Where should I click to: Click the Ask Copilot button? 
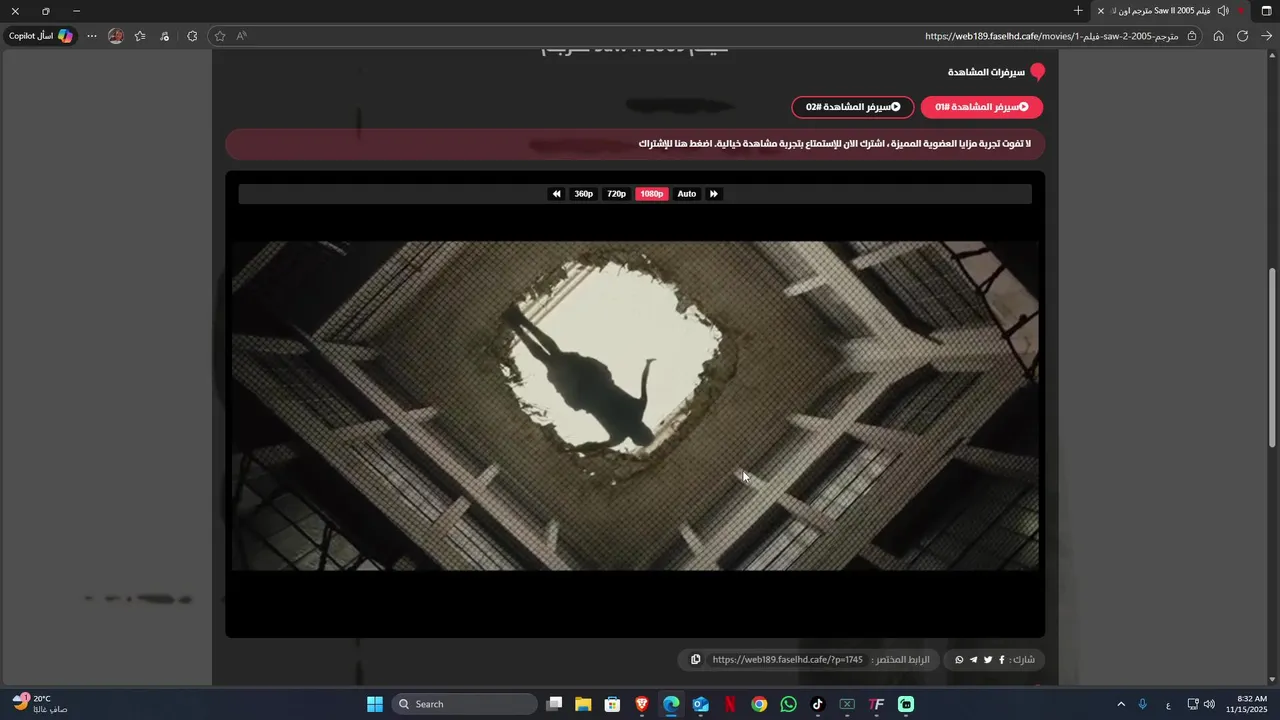[41, 36]
